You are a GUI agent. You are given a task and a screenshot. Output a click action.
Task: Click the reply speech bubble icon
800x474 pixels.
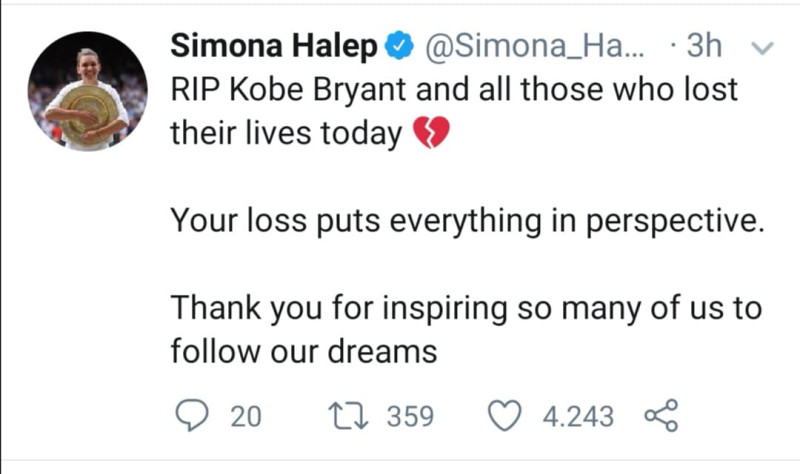pos(192,415)
